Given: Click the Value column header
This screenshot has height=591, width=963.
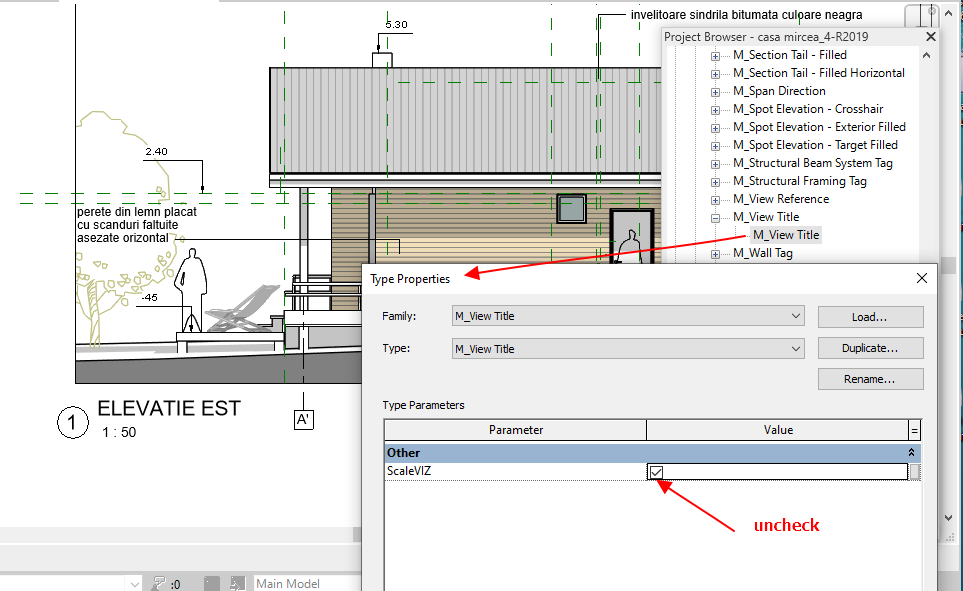Looking at the screenshot, I should 778,430.
